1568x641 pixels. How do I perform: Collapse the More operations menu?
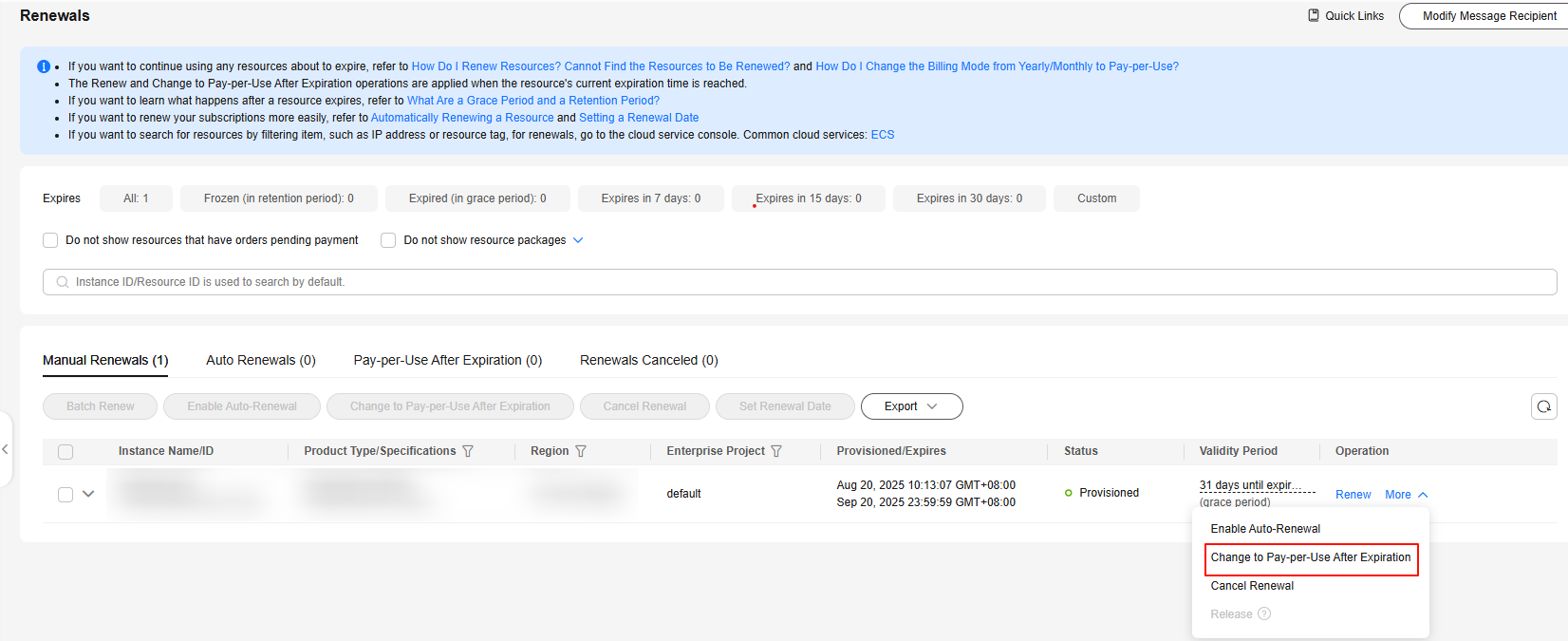coord(1406,495)
